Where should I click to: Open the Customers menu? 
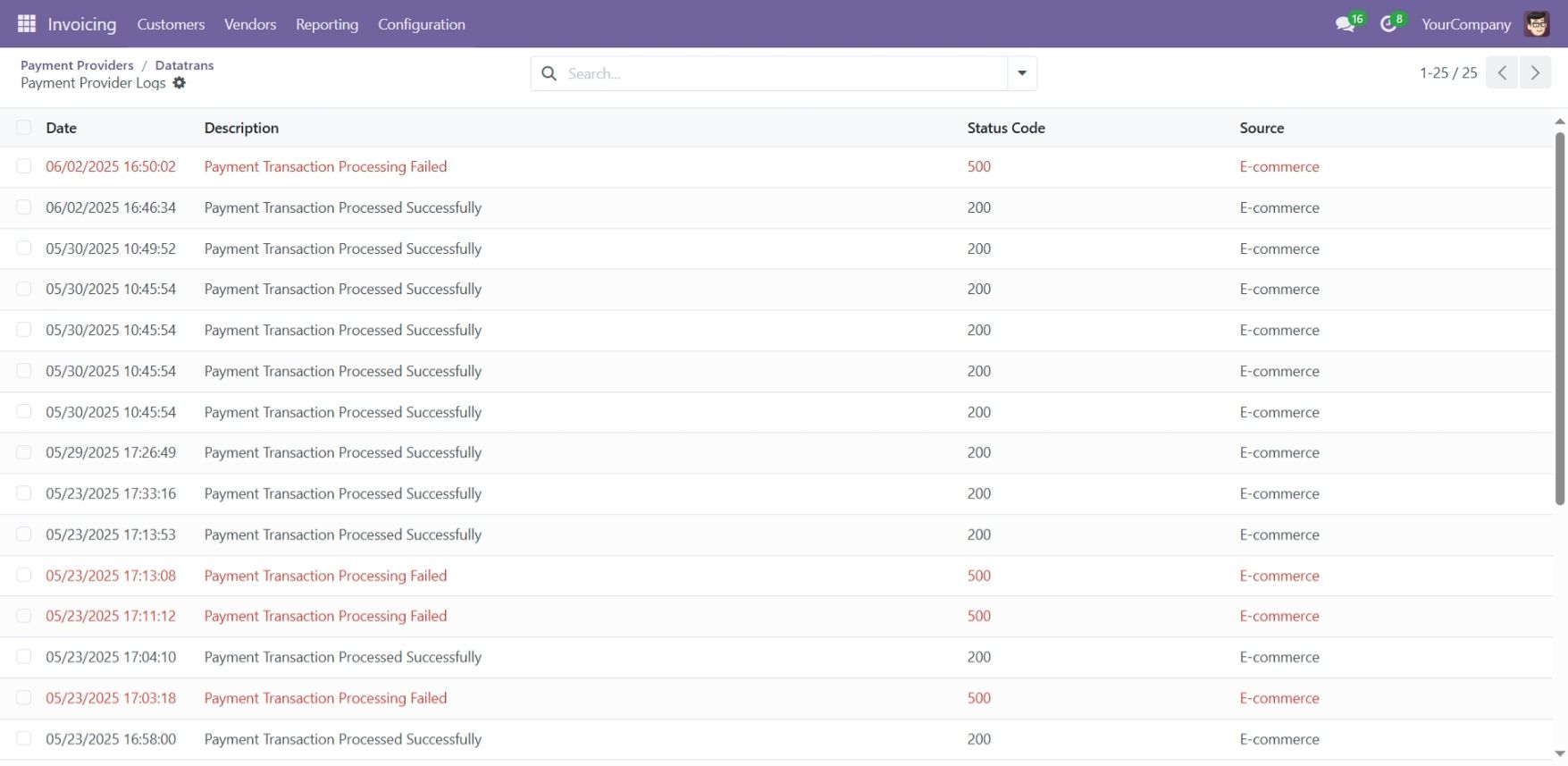pyautogui.click(x=171, y=24)
